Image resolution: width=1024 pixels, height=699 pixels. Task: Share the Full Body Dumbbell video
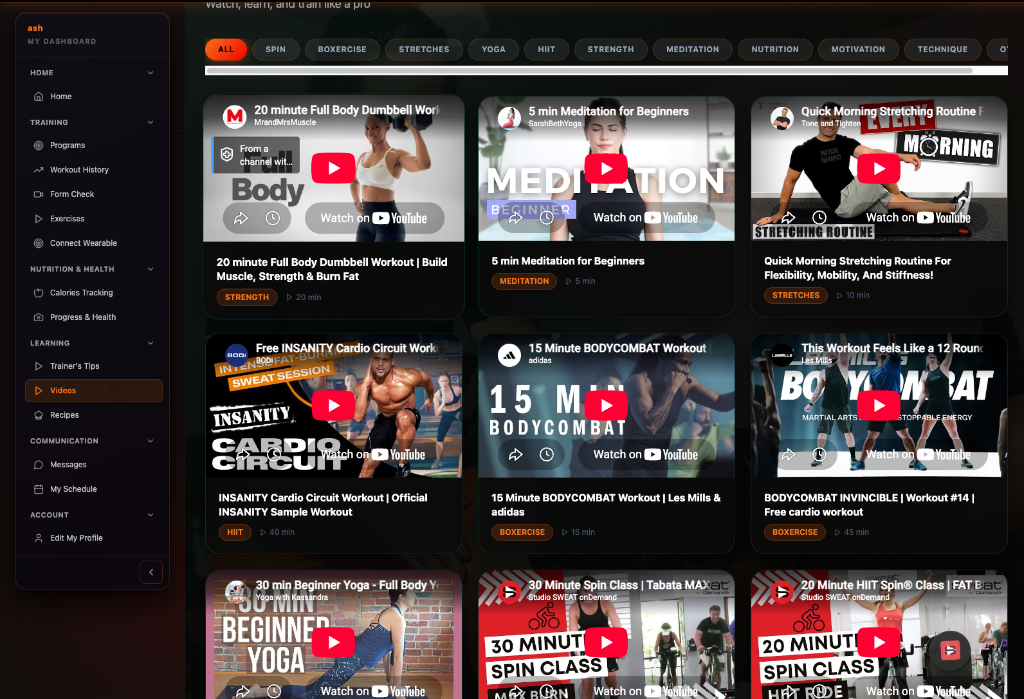pyautogui.click(x=241, y=218)
